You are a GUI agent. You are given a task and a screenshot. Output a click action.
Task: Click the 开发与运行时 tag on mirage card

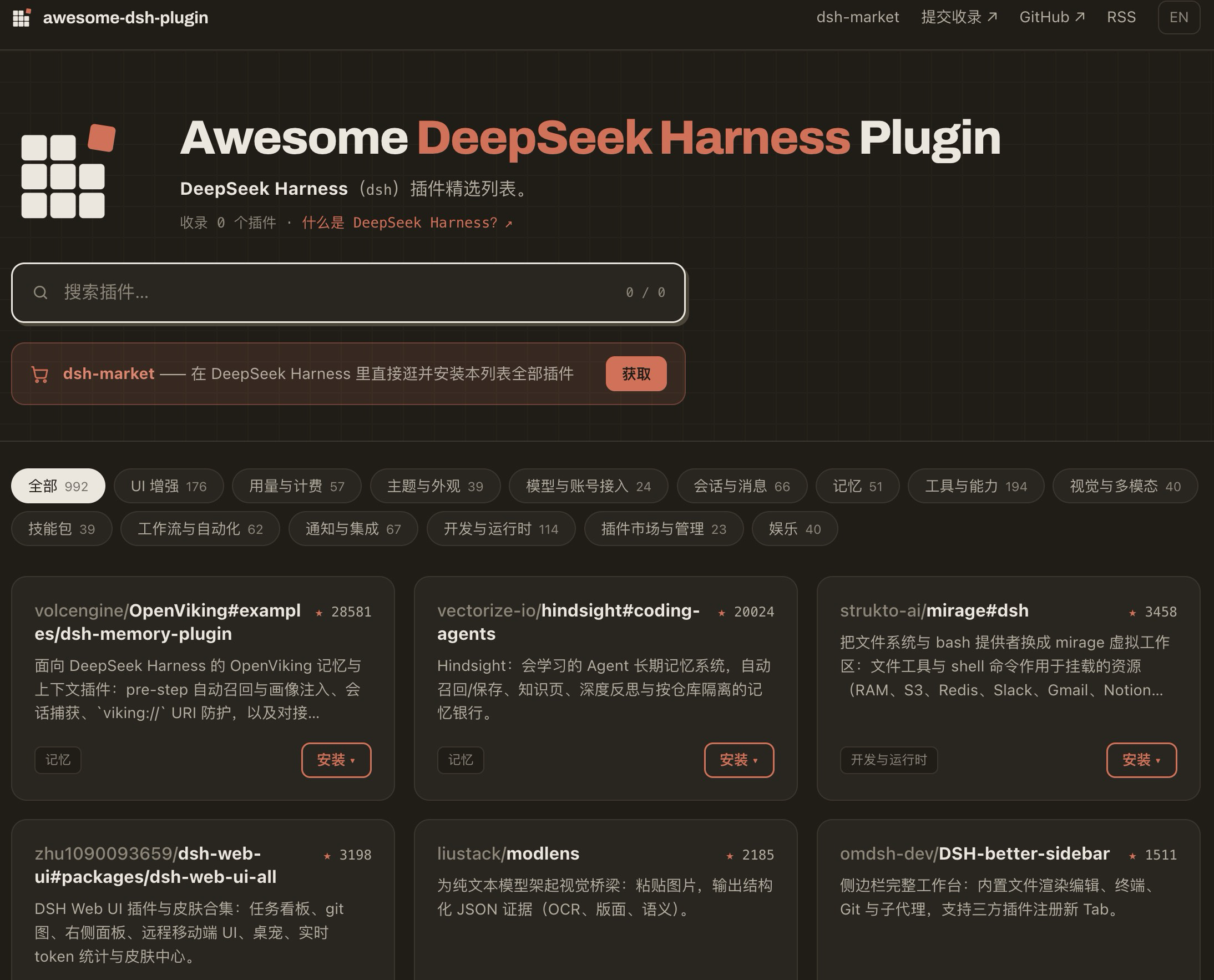click(x=889, y=760)
